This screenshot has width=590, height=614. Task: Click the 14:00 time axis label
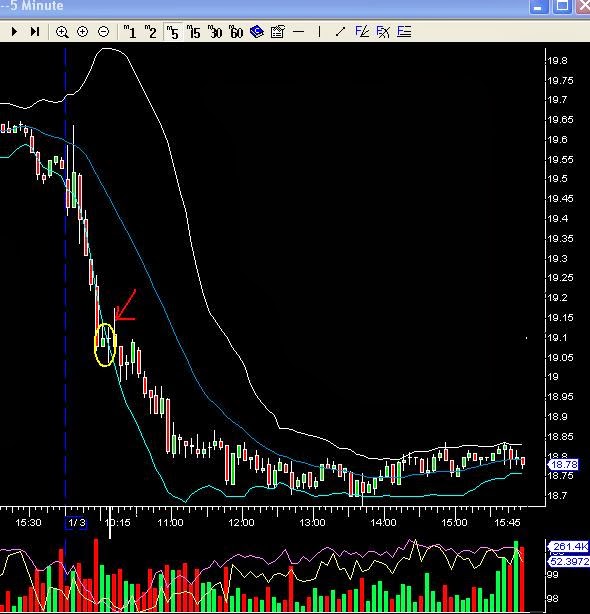point(383,523)
